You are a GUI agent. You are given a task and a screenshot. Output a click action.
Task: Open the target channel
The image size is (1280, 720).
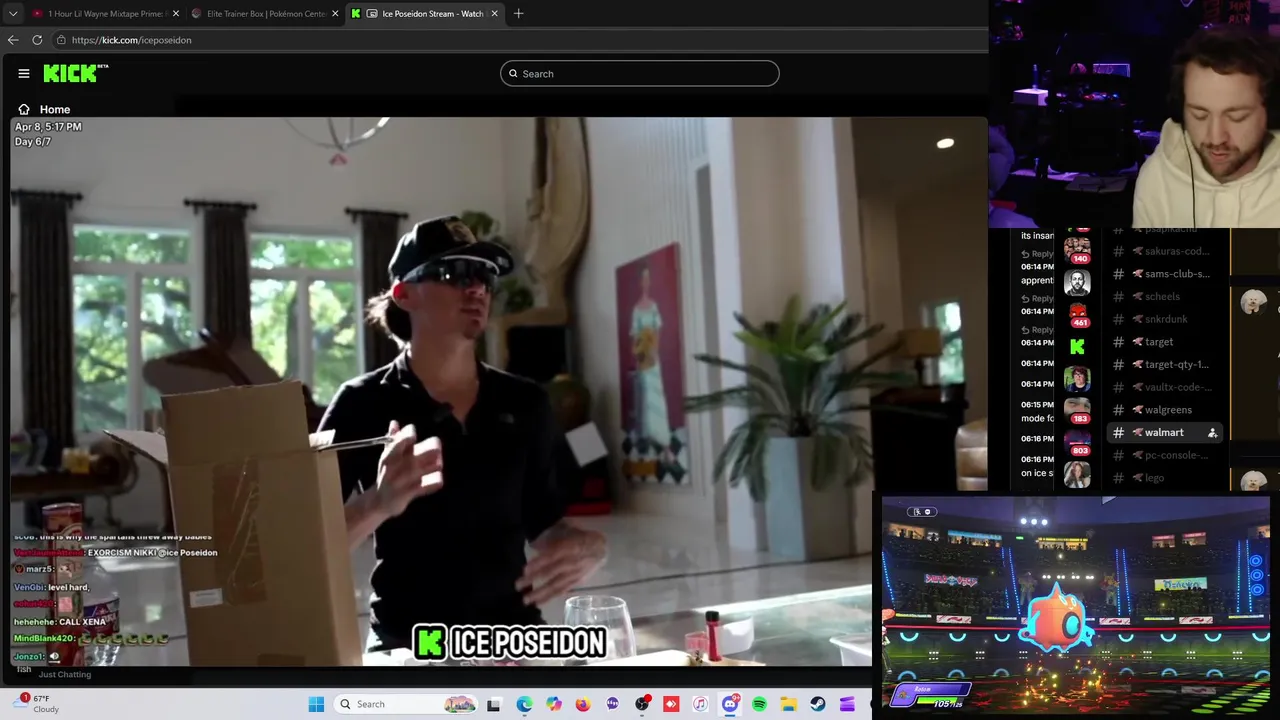(x=1167, y=342)
